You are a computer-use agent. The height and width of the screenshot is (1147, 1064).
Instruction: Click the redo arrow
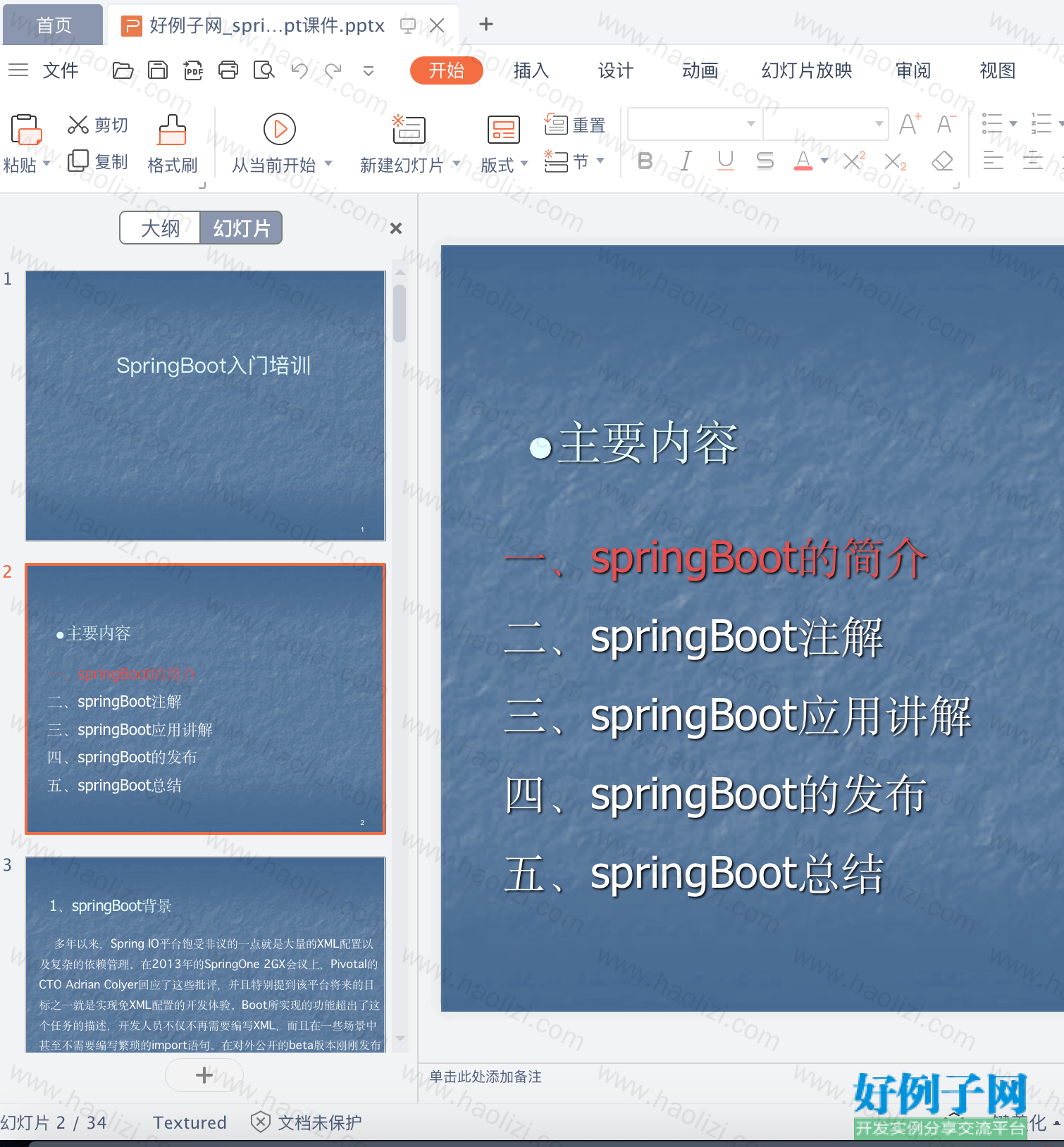point(333,70)
